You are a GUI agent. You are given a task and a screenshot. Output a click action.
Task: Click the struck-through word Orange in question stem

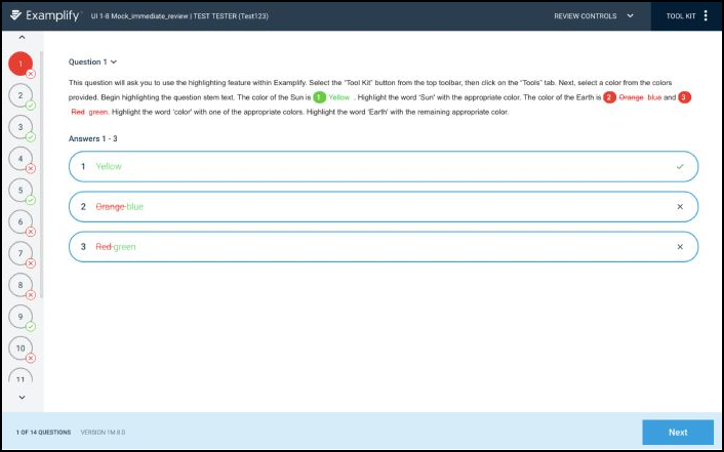click(x=631, y=97)
